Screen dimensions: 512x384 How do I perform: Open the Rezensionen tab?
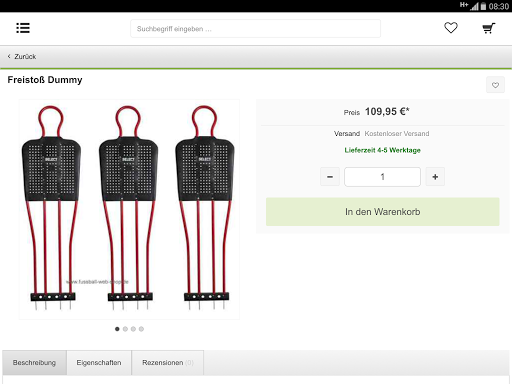168,363
